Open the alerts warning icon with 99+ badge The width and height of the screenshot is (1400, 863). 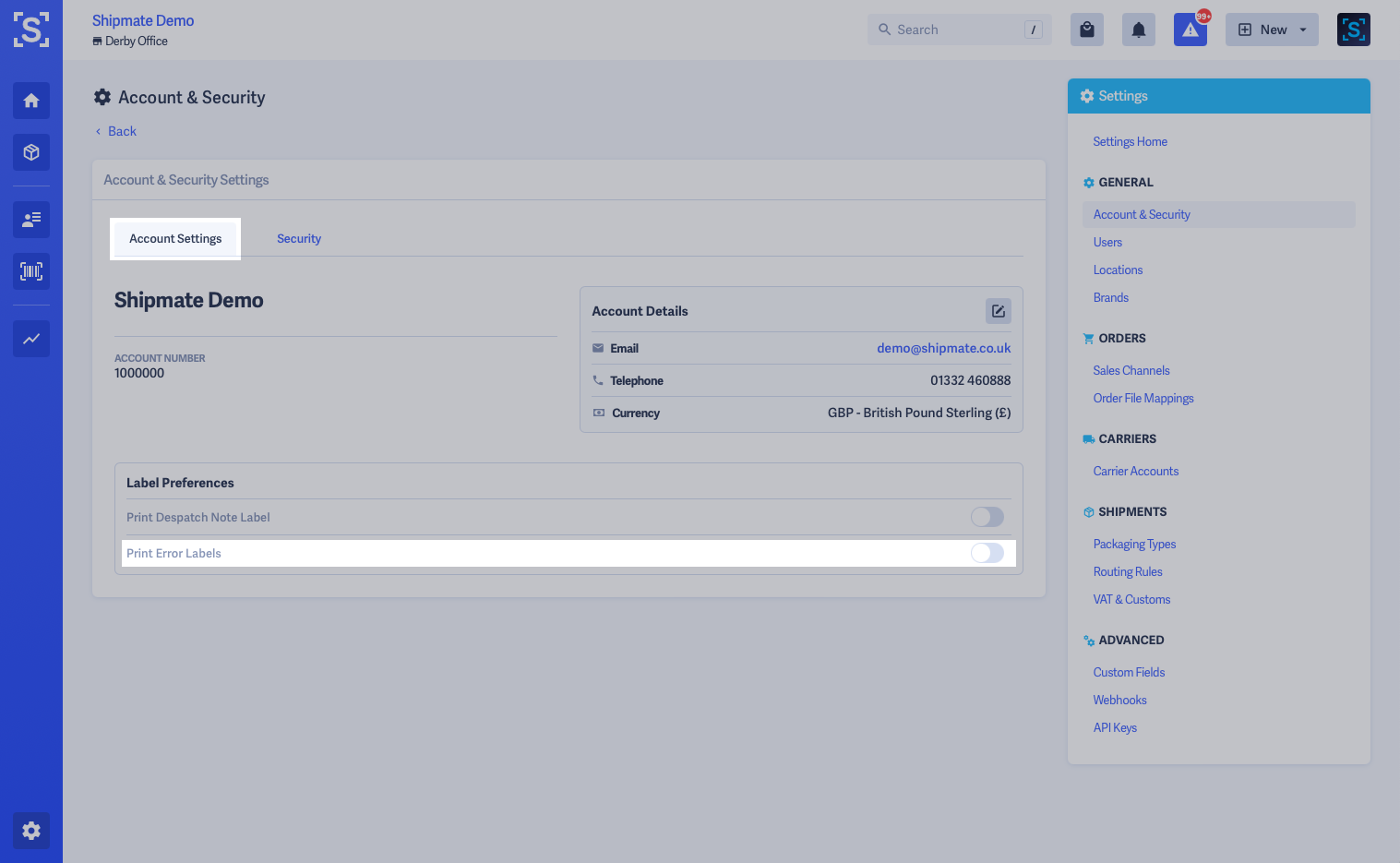(x=1191, y=30)
